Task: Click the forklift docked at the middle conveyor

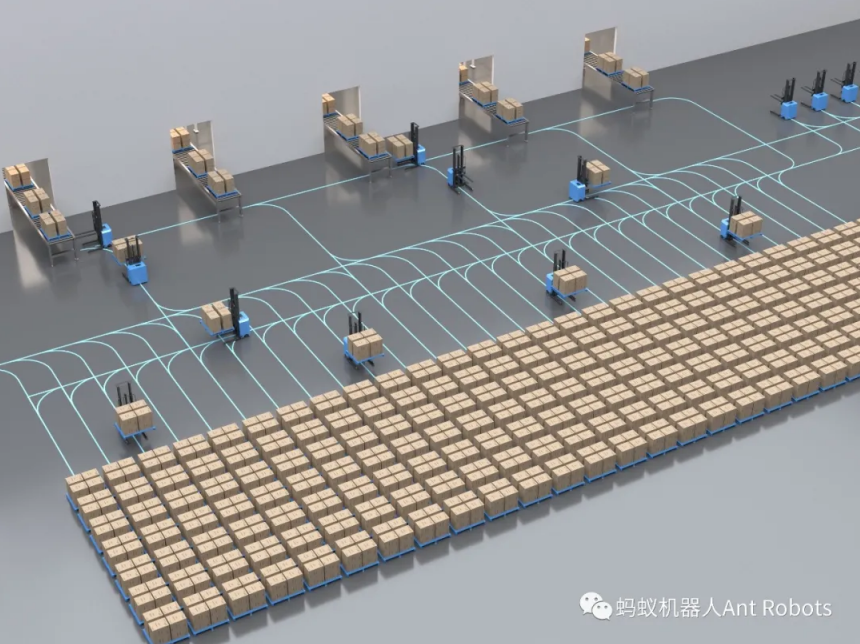Action: pyautogui.click(x=410, y=147)
